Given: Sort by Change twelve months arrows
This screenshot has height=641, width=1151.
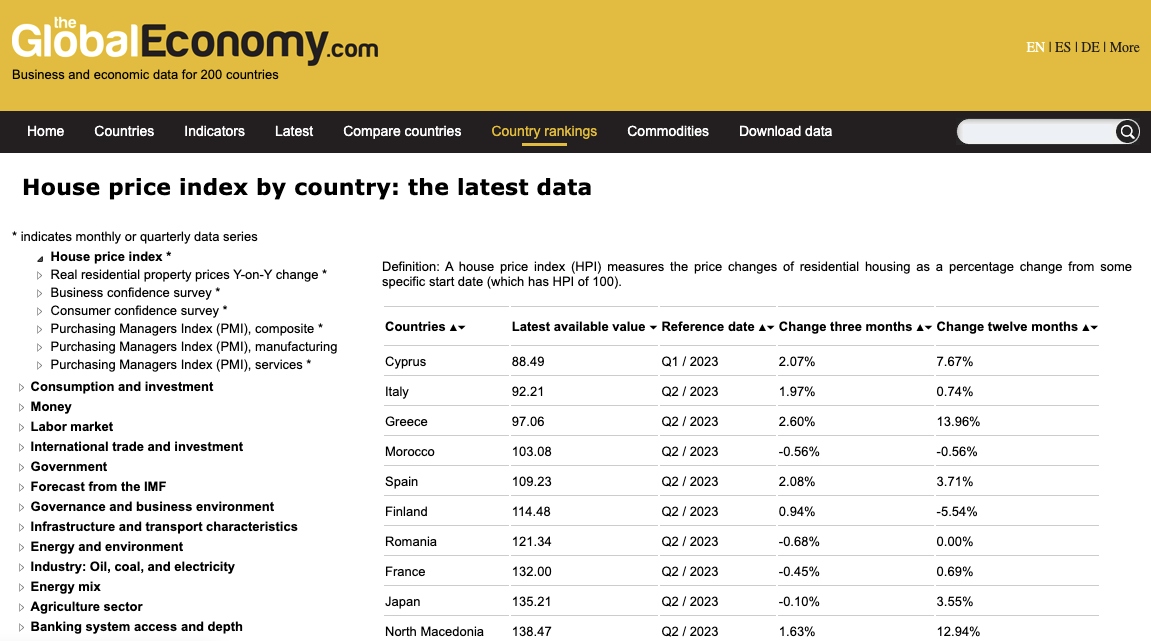Looking at the screenshot, I should click(x=1090, y=328).
